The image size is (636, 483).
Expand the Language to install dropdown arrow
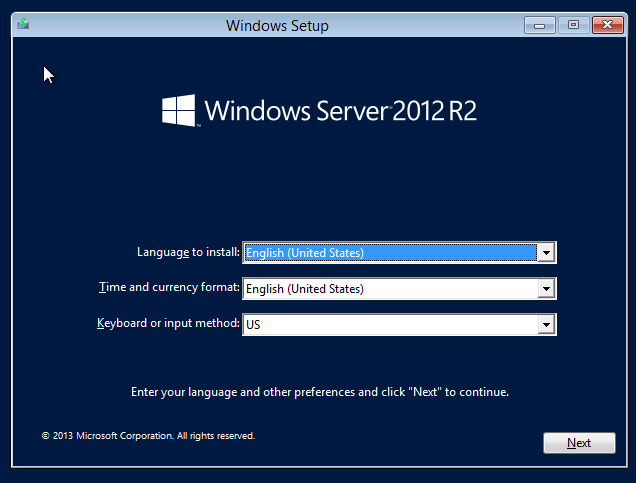pos(545,253)
